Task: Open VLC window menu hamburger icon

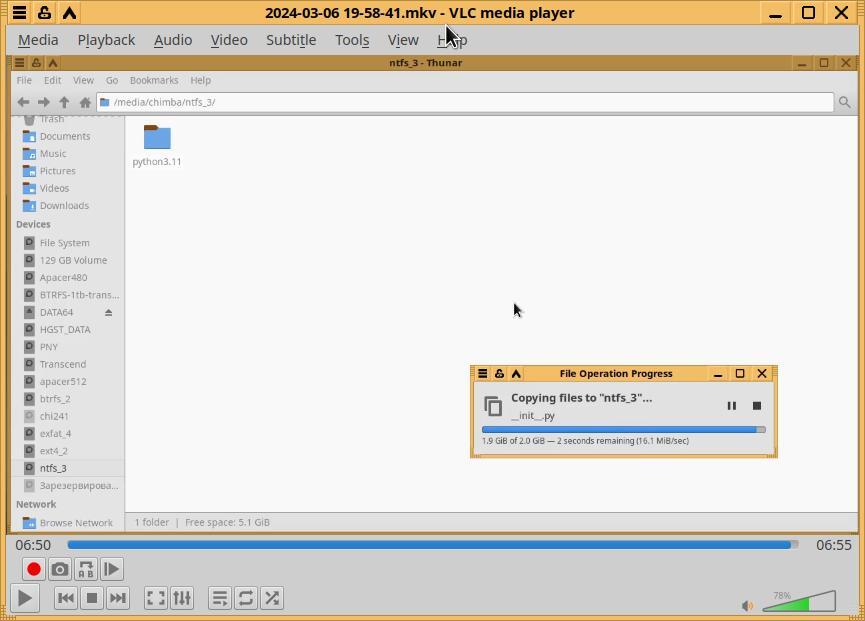Action: [19, 13]
